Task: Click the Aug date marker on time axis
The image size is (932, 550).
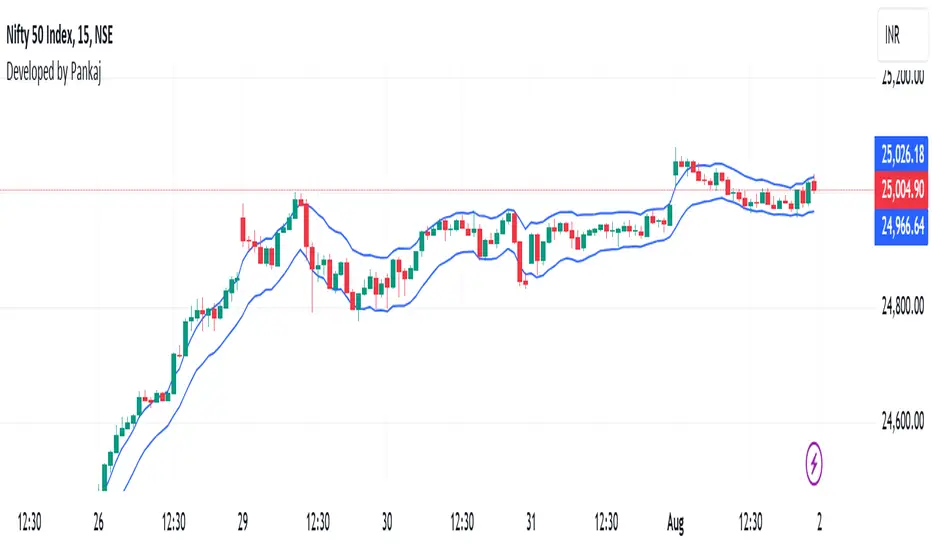Action: click(675, 523)
